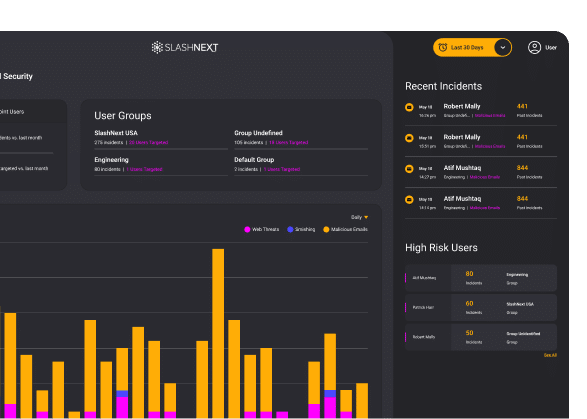Open Malicious Emails link in the 15:51 pm incident
The image size is (587, 419).
[x=490, y=146]
